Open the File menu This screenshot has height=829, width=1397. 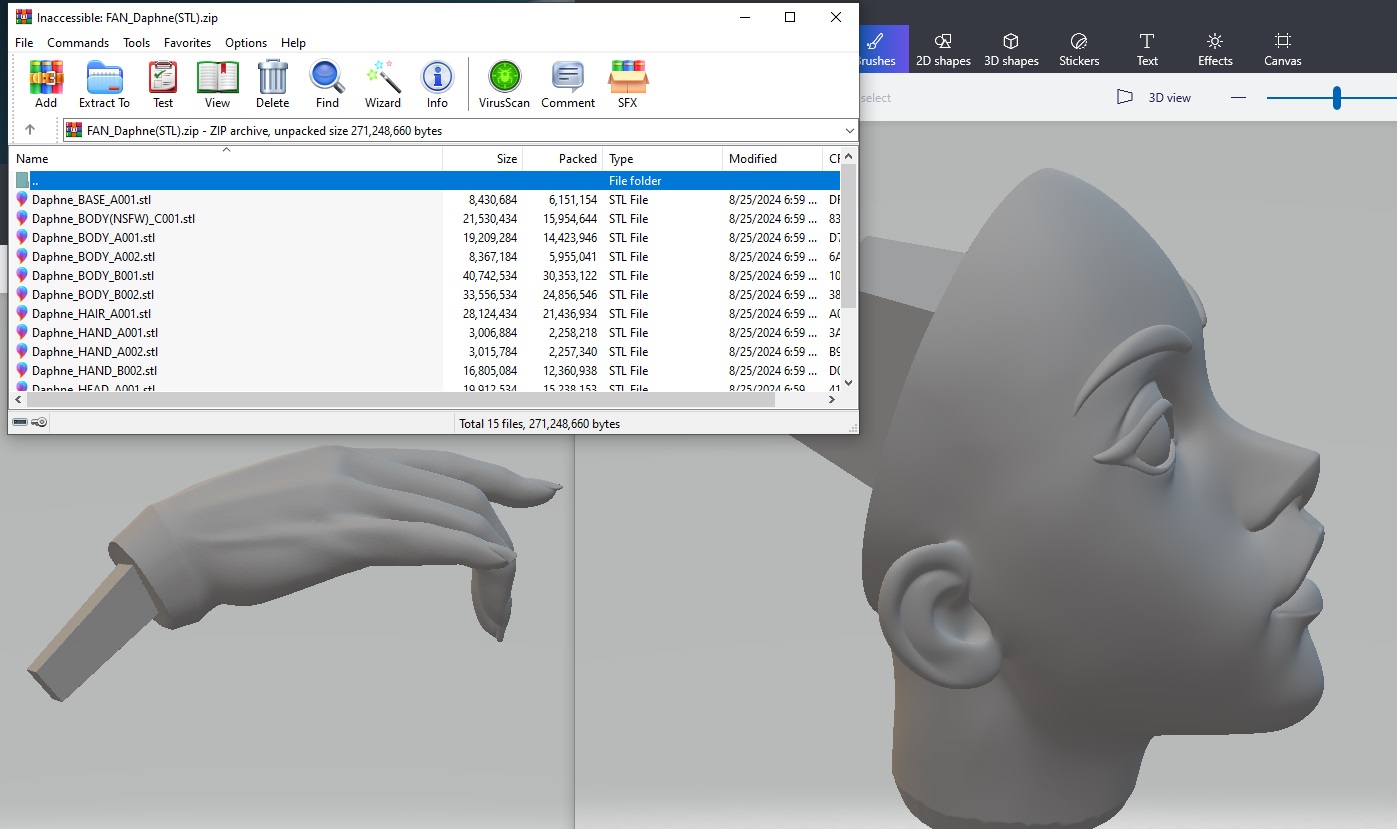[x=24, y=43]
